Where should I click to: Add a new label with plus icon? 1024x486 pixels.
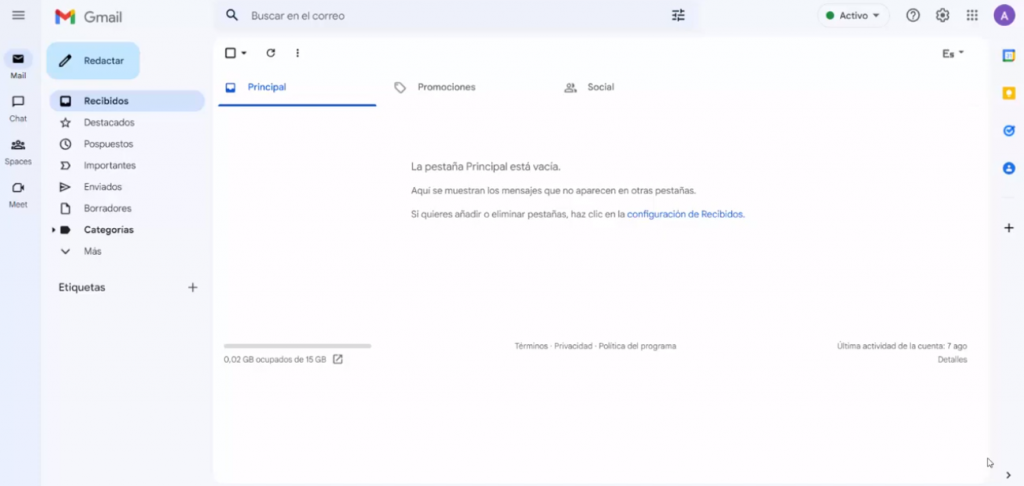click(193, 288)
